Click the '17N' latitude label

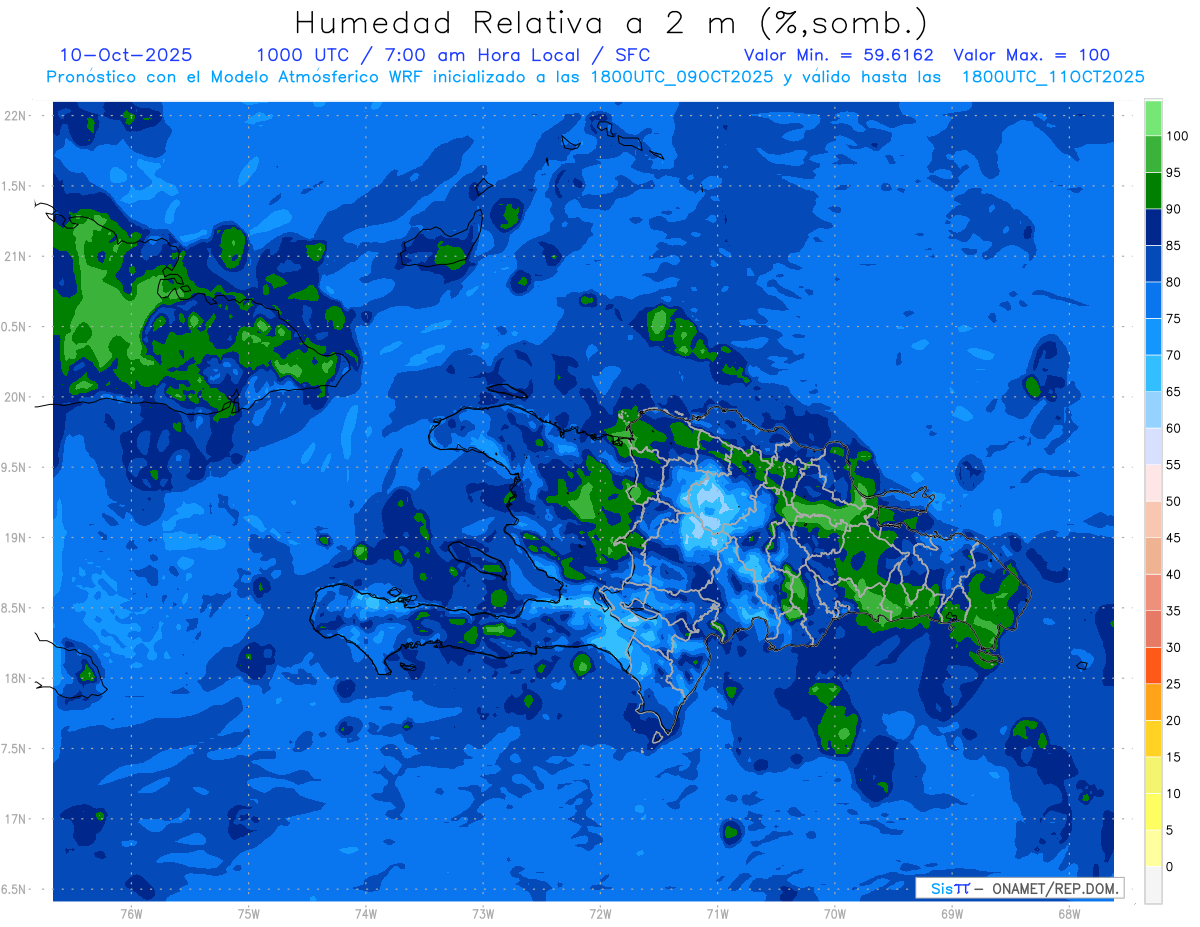tap(15, 819)
